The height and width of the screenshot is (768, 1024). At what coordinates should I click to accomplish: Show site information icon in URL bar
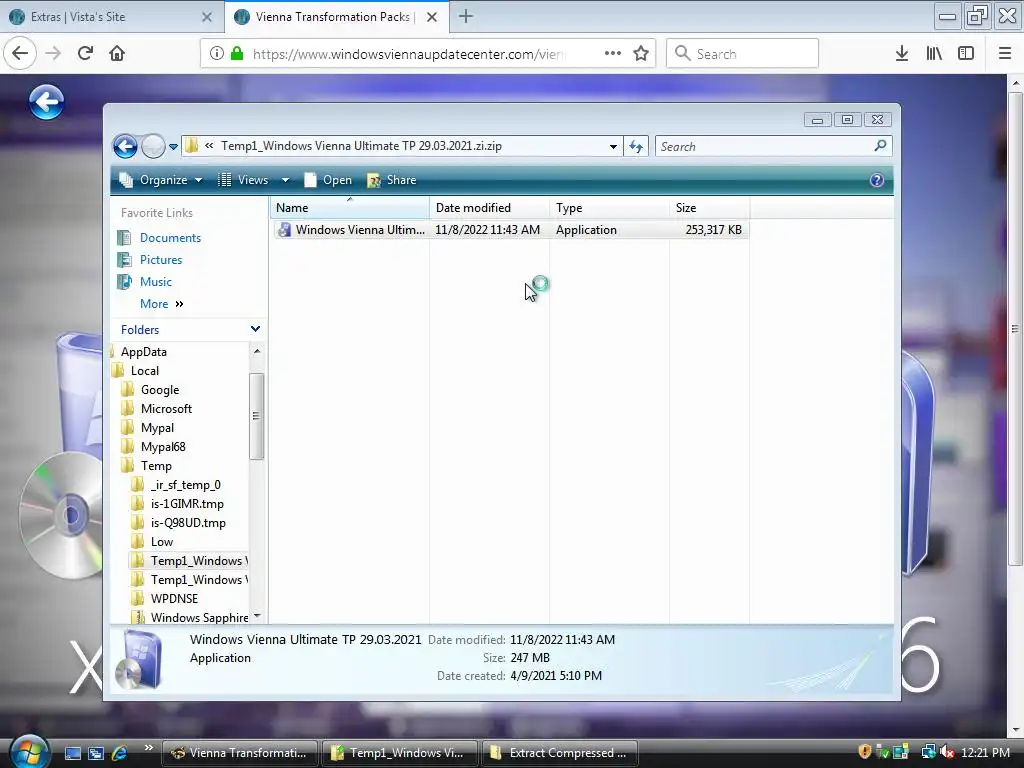click(217, 54)
